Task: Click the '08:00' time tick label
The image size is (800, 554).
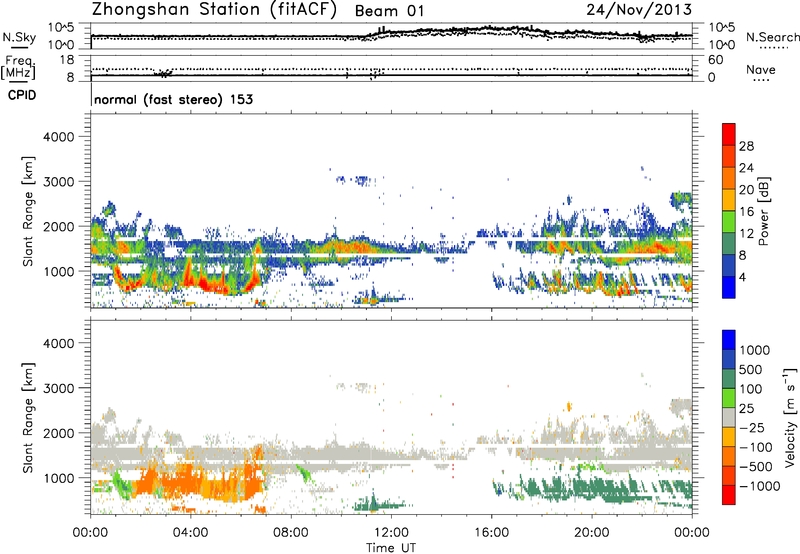Action: click(x=291, y=533)
